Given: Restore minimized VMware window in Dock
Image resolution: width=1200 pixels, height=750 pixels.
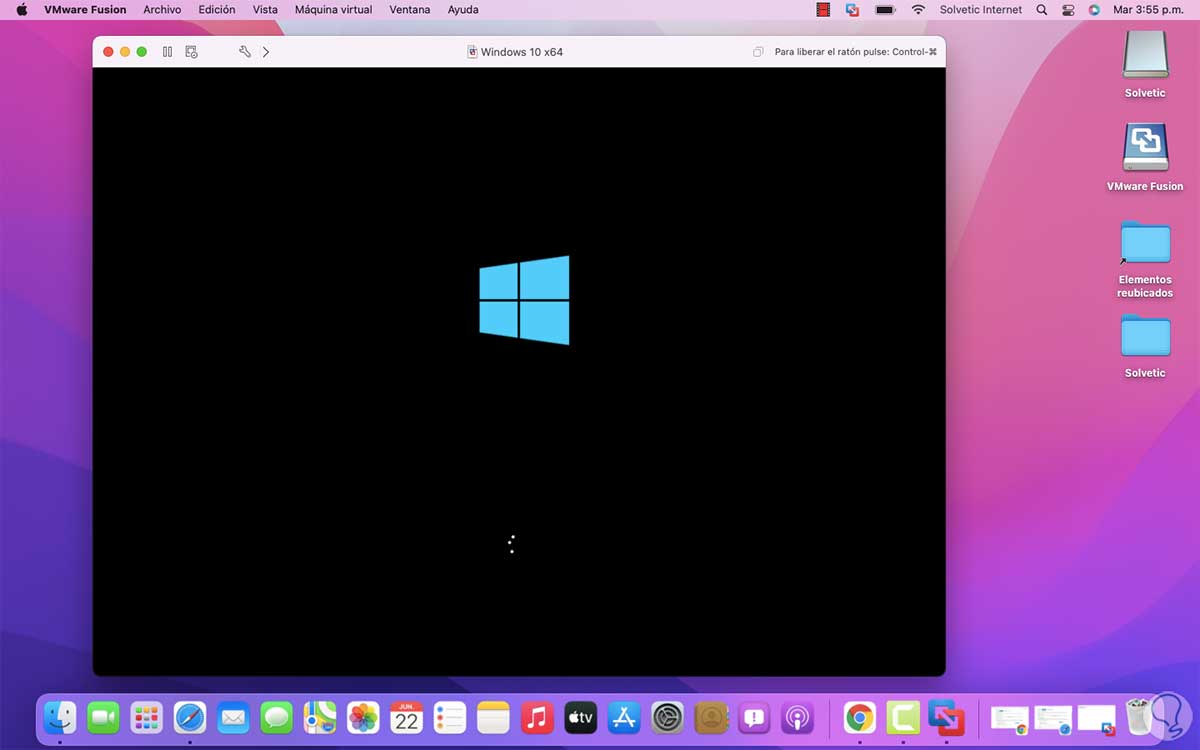Looking at the screenshot, I should tap(1097, 719).
